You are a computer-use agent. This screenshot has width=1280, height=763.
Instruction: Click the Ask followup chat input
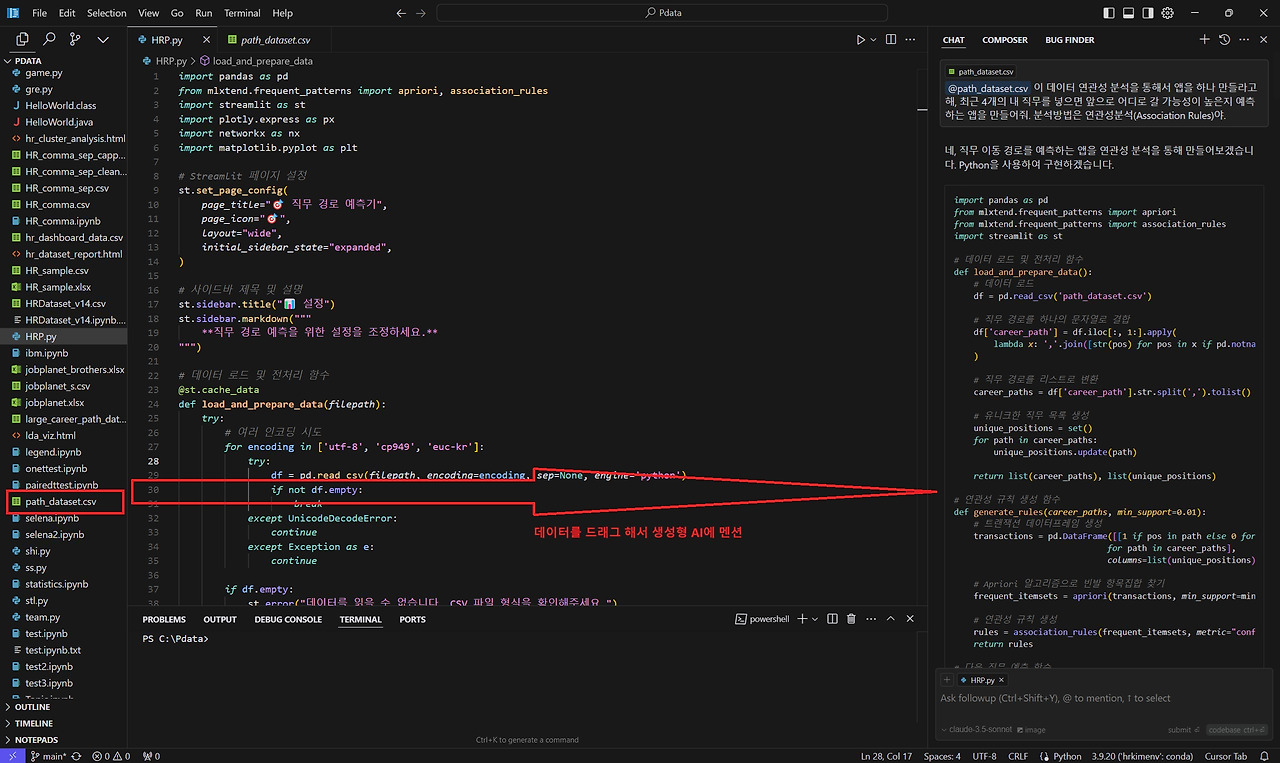[x=1104, y=698]
